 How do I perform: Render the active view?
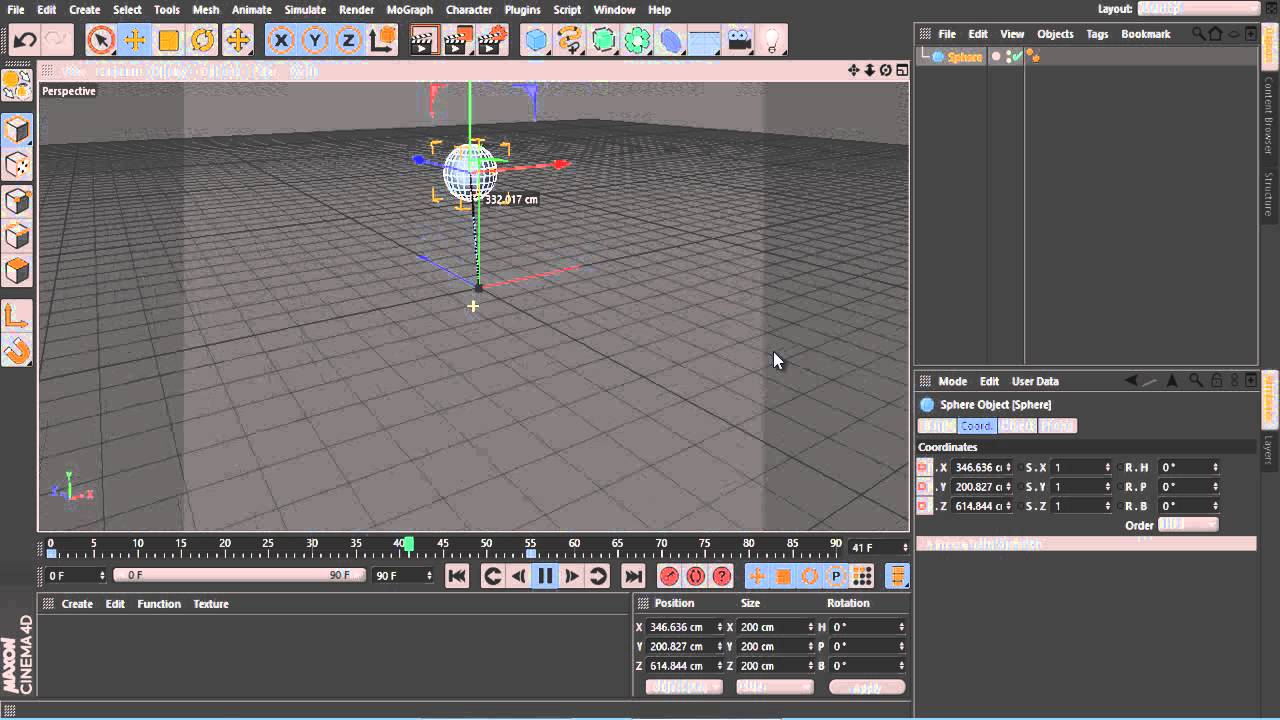pyautogui.click(x=424, y=40)
